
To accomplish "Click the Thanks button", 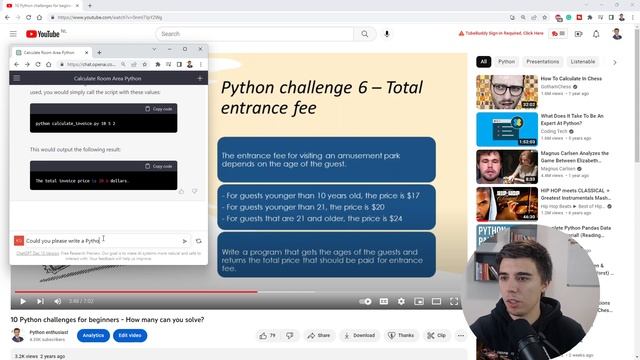I will coord(401,336).
